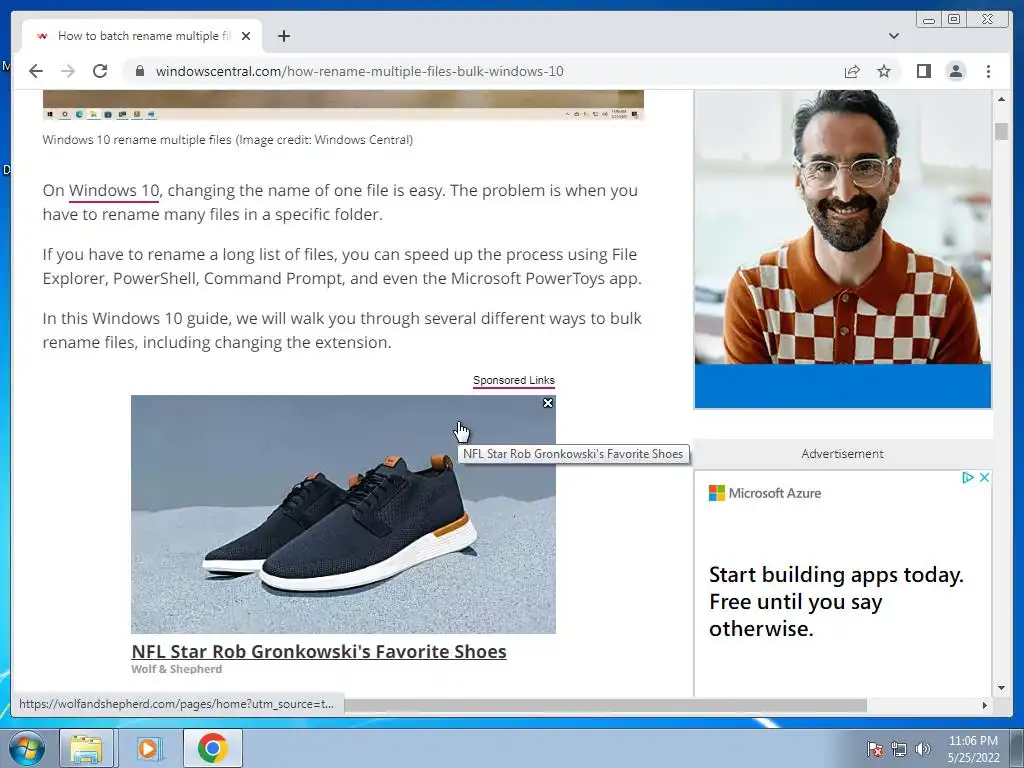Open Windows Explorer from taskbar
Viewport: 1024px width, 768px height.
click(86, 748)
